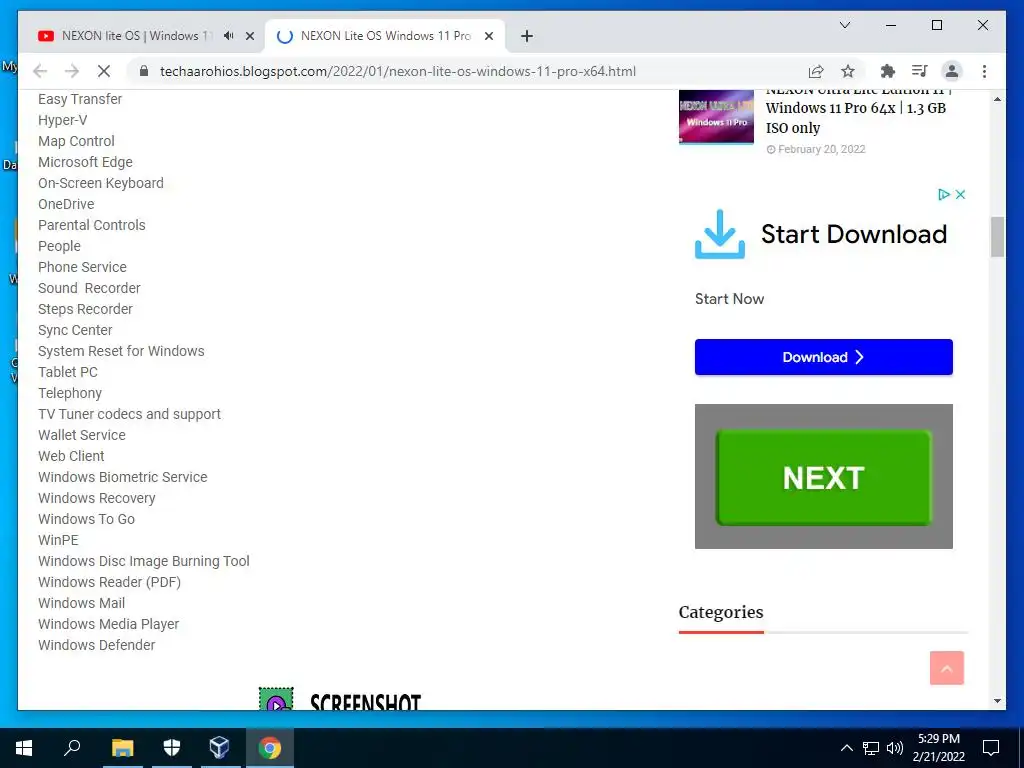Click the blue Download button
Viewport: 1024px width, 768px height.
[824, 357]
